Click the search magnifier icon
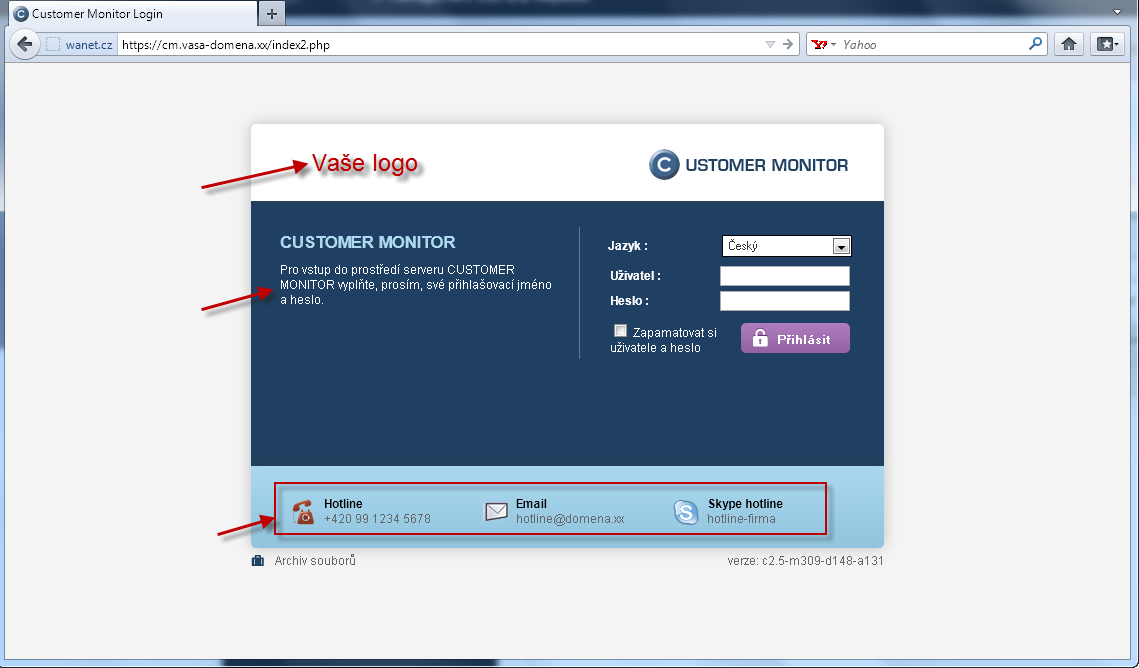Viewport: 1139px width, 668px height. click(x=1036, y=44)
